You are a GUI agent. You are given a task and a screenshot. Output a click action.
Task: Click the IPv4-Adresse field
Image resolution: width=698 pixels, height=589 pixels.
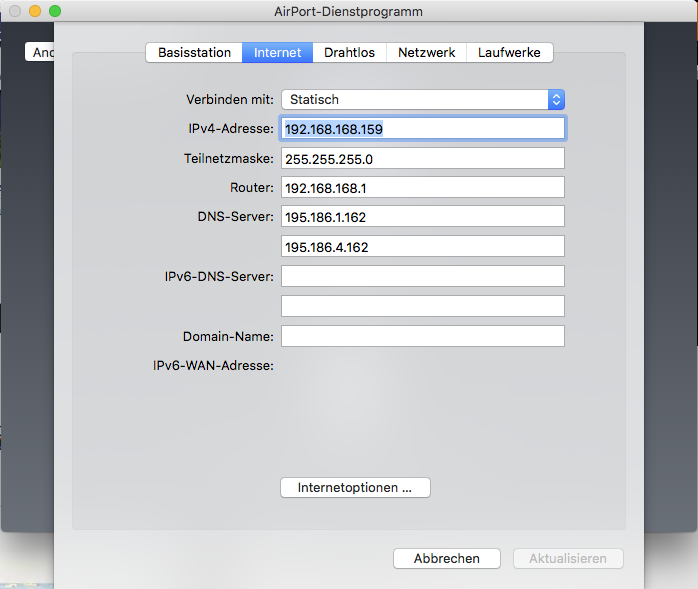423,129
